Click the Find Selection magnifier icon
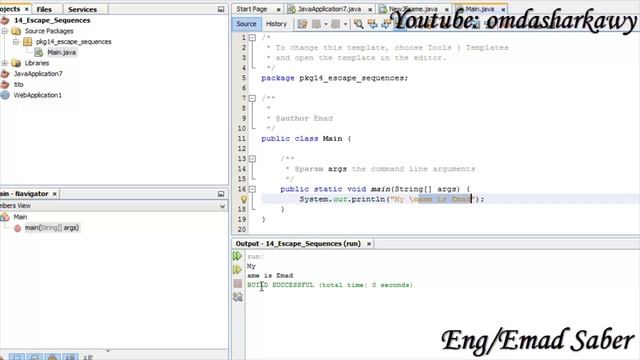This screenshot has height=360, width=640. pyautogui.click(x=358, y=24)
